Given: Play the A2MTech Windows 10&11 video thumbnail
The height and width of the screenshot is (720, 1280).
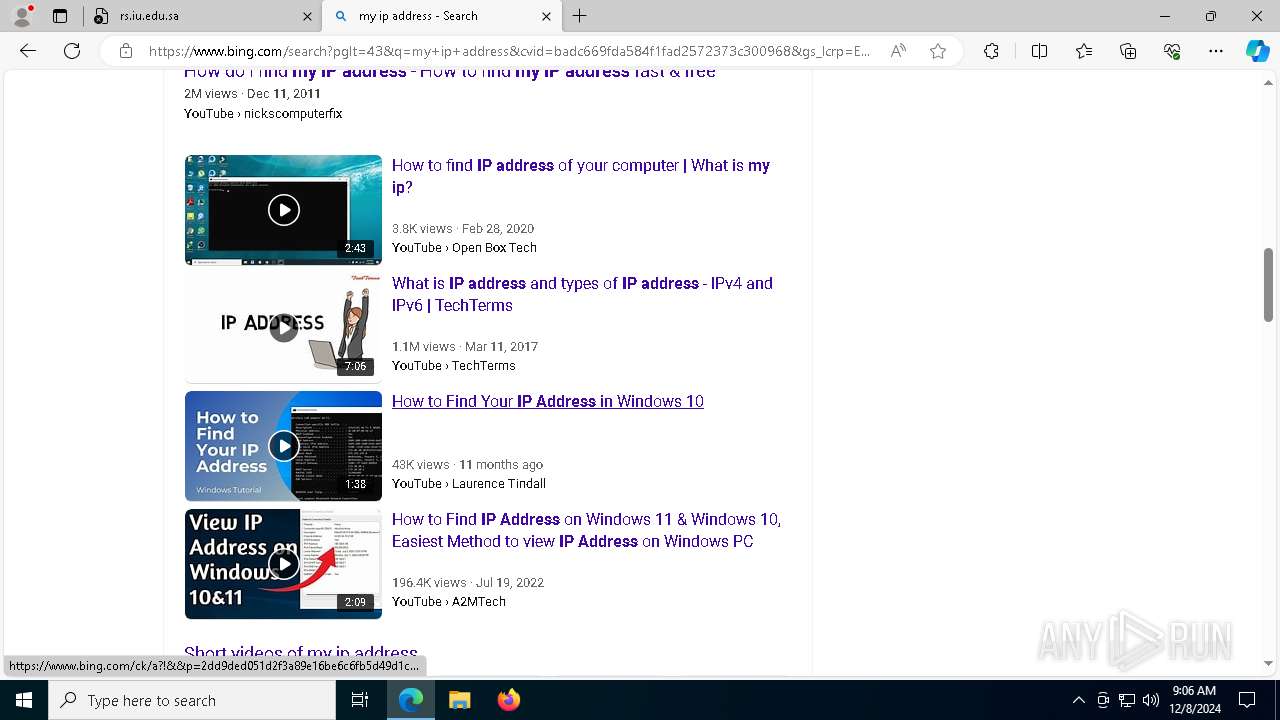Looking at the screenshot, I should (x=283, y=564).
